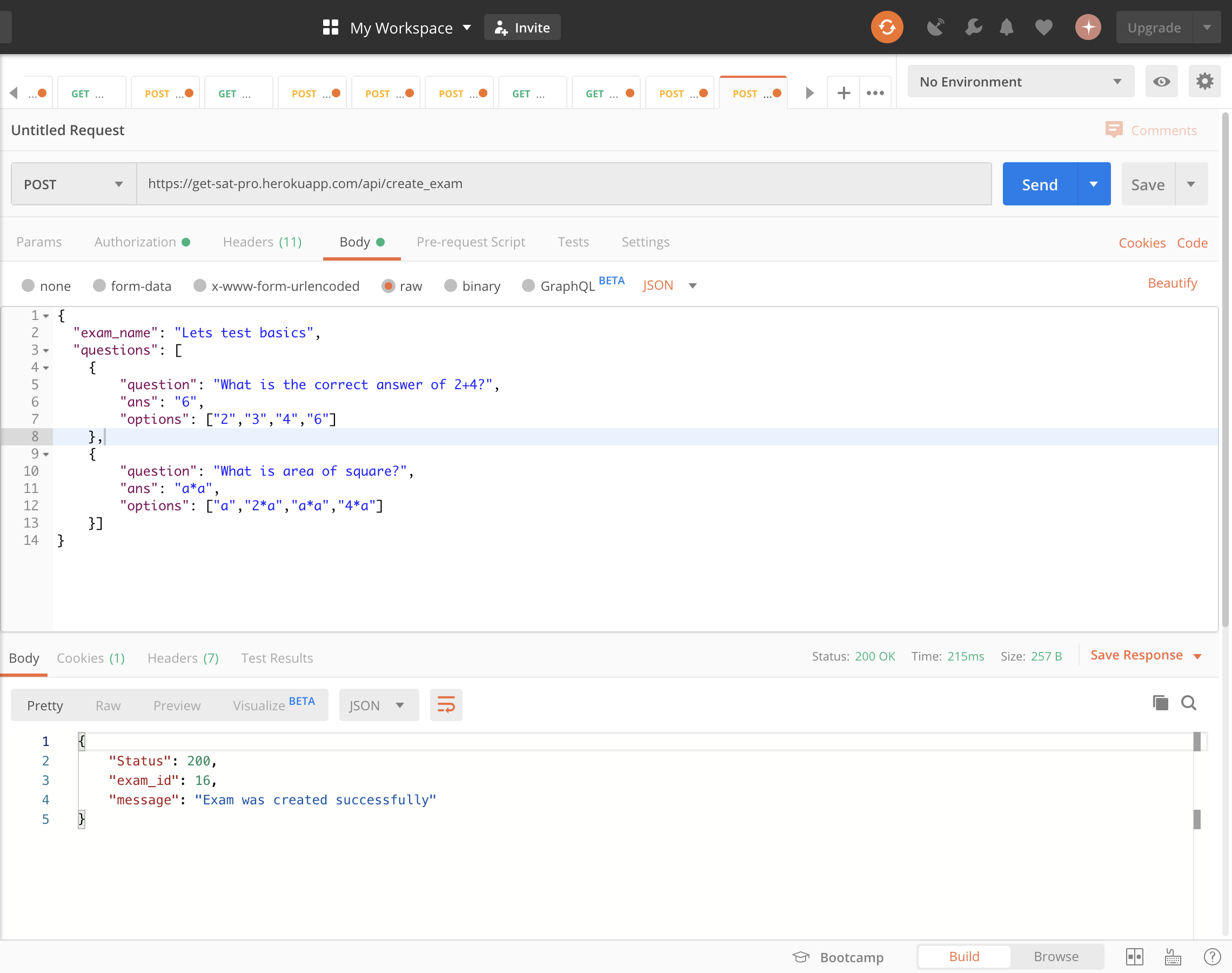Image resolution: width=1232 pixels, height=973 pixels.
Task: Switch to the Pre-request Script tab
Action: tap(470, 241)
